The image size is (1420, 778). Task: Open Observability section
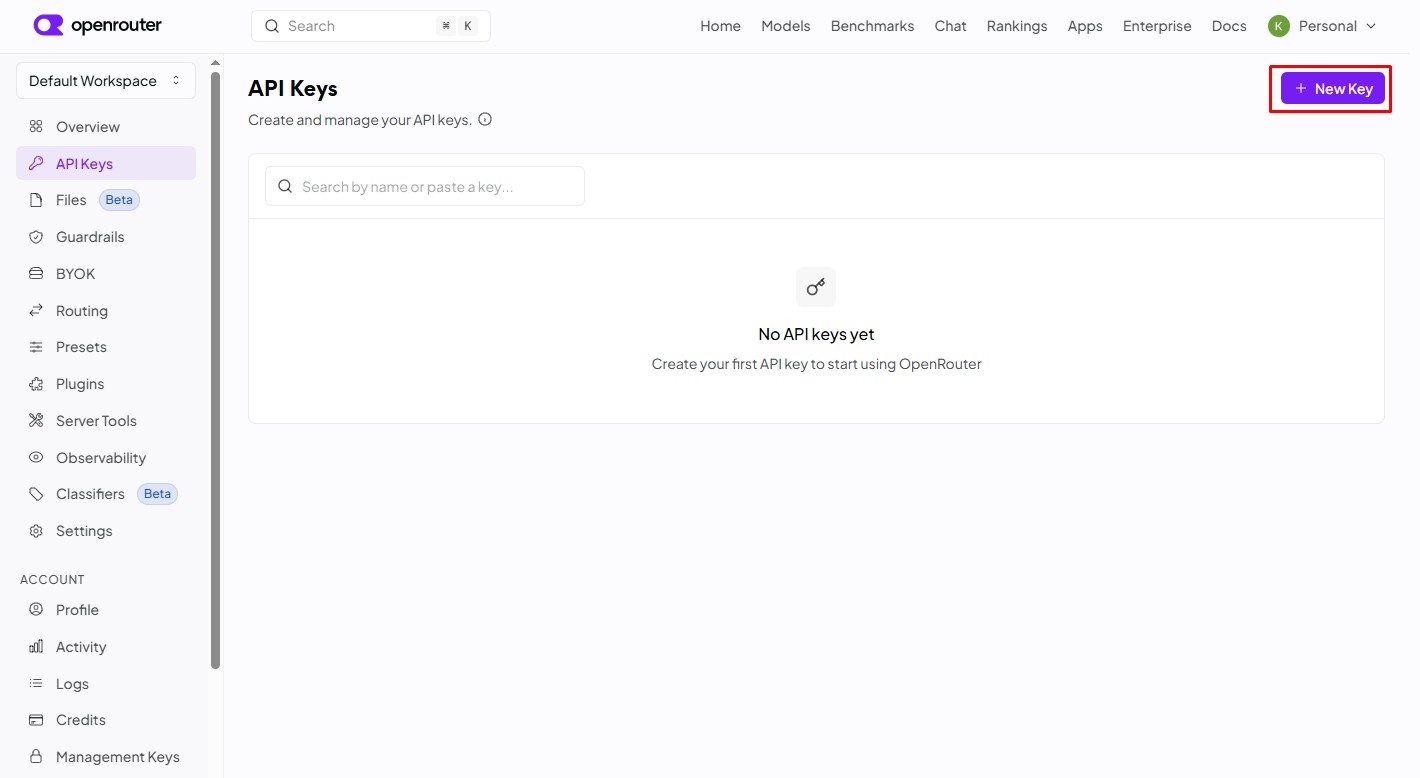pos(106,458)
